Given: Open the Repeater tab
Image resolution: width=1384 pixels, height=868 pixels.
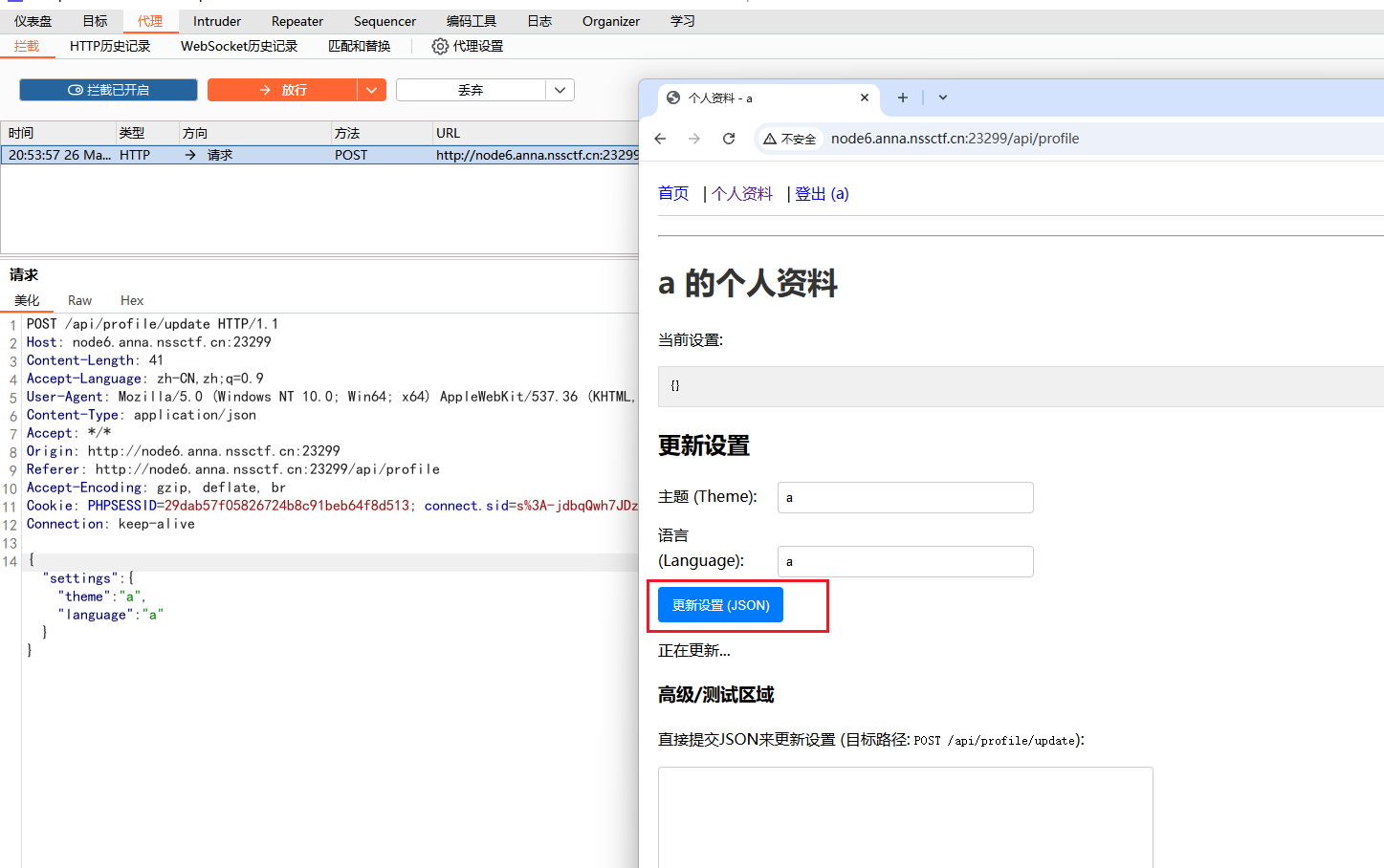Looking at the screenshot, I should click(297, 21).
